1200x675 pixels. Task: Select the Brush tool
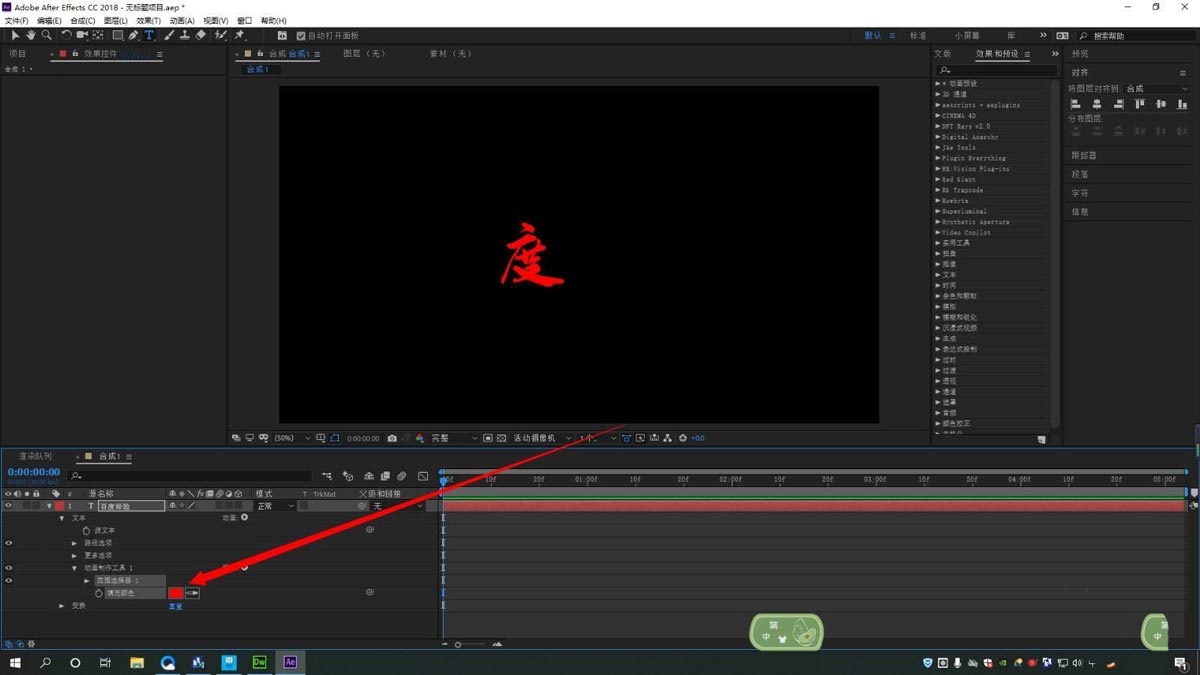pos(169,35)
